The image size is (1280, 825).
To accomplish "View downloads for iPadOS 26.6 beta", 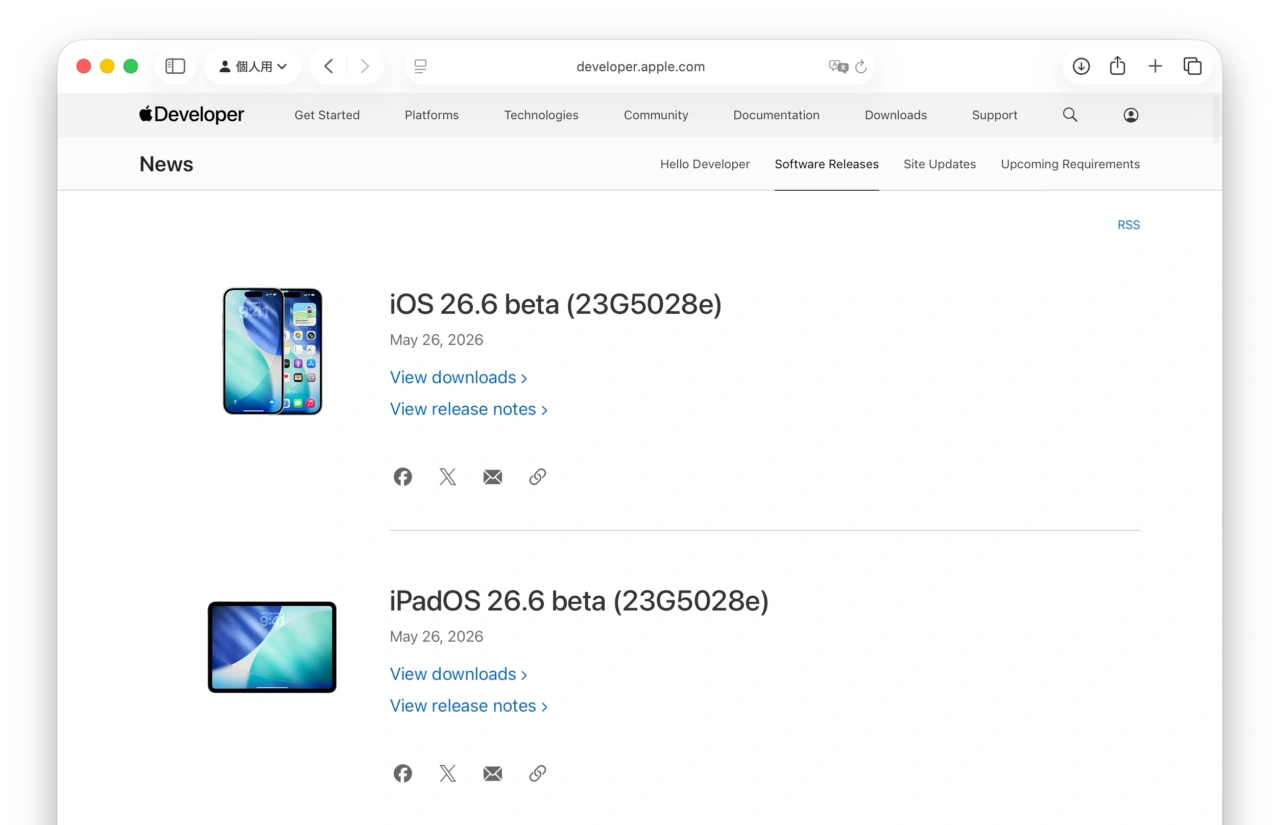I will pyautogui.click(x=459, y=674).
